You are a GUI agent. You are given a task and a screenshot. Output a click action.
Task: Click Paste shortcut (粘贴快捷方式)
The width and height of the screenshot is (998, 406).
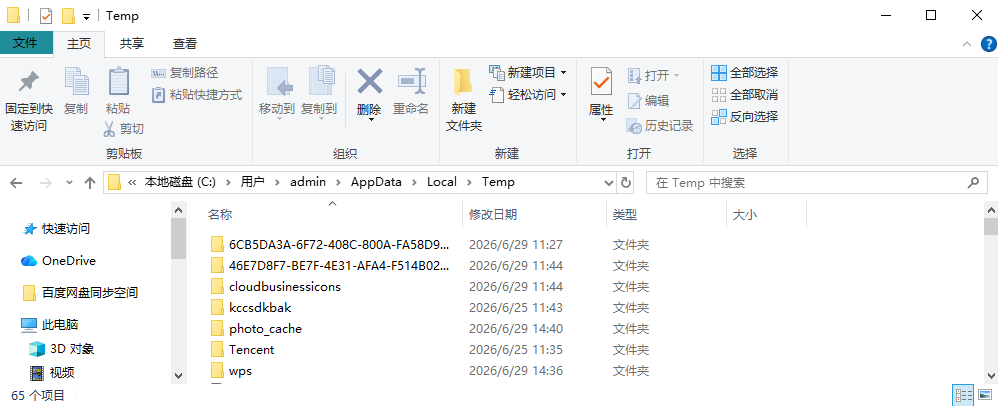coord(197,95)
